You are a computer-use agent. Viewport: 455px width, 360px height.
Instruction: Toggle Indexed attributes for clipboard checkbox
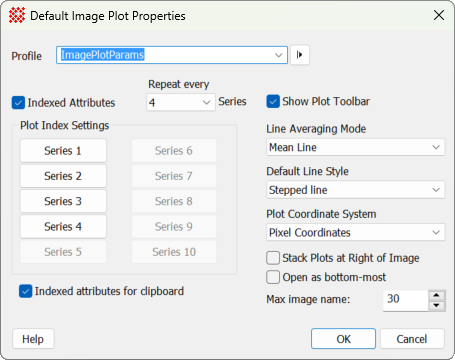click(x=26, y=291)
